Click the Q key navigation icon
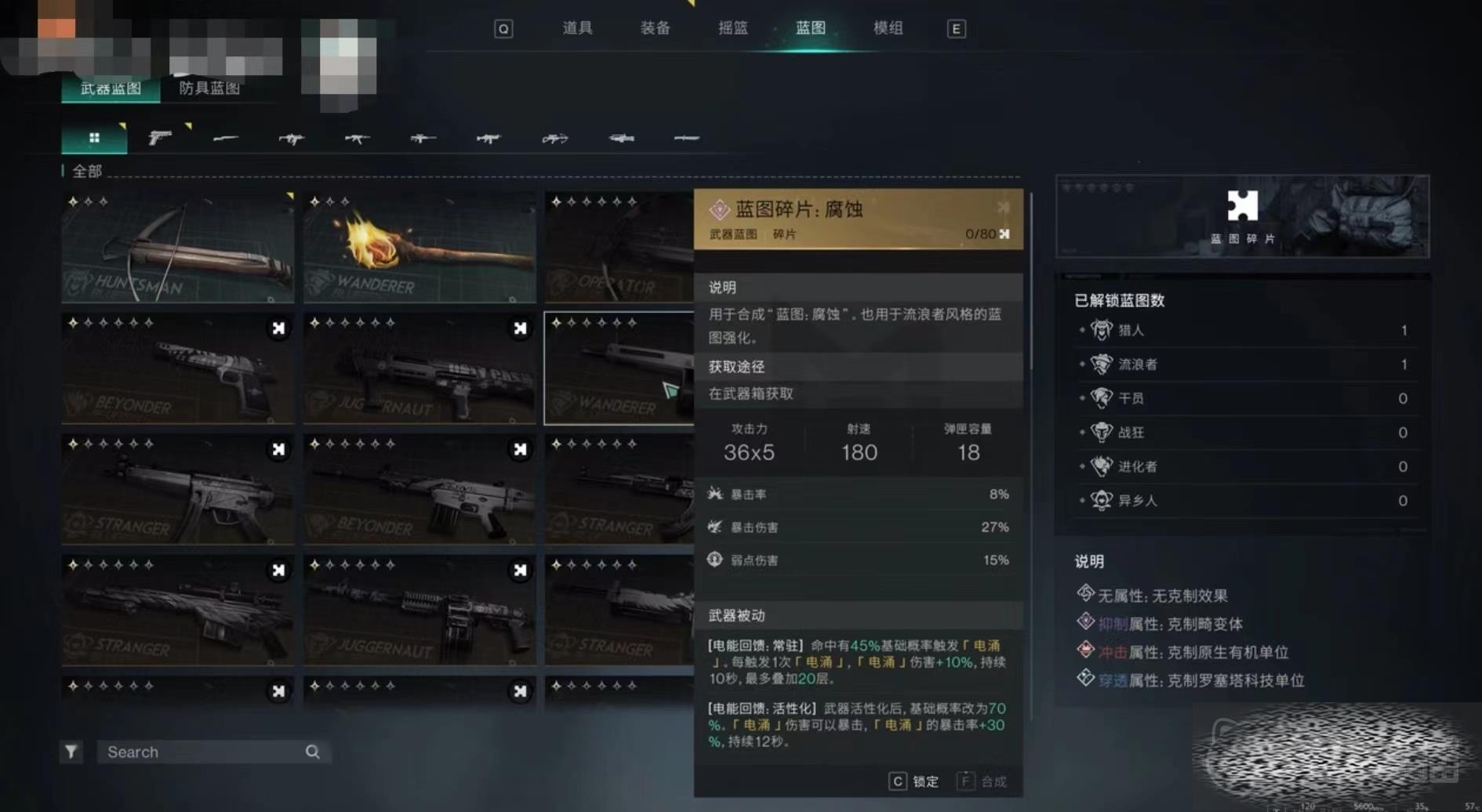 pyautogui.click(x=503, y=29)
